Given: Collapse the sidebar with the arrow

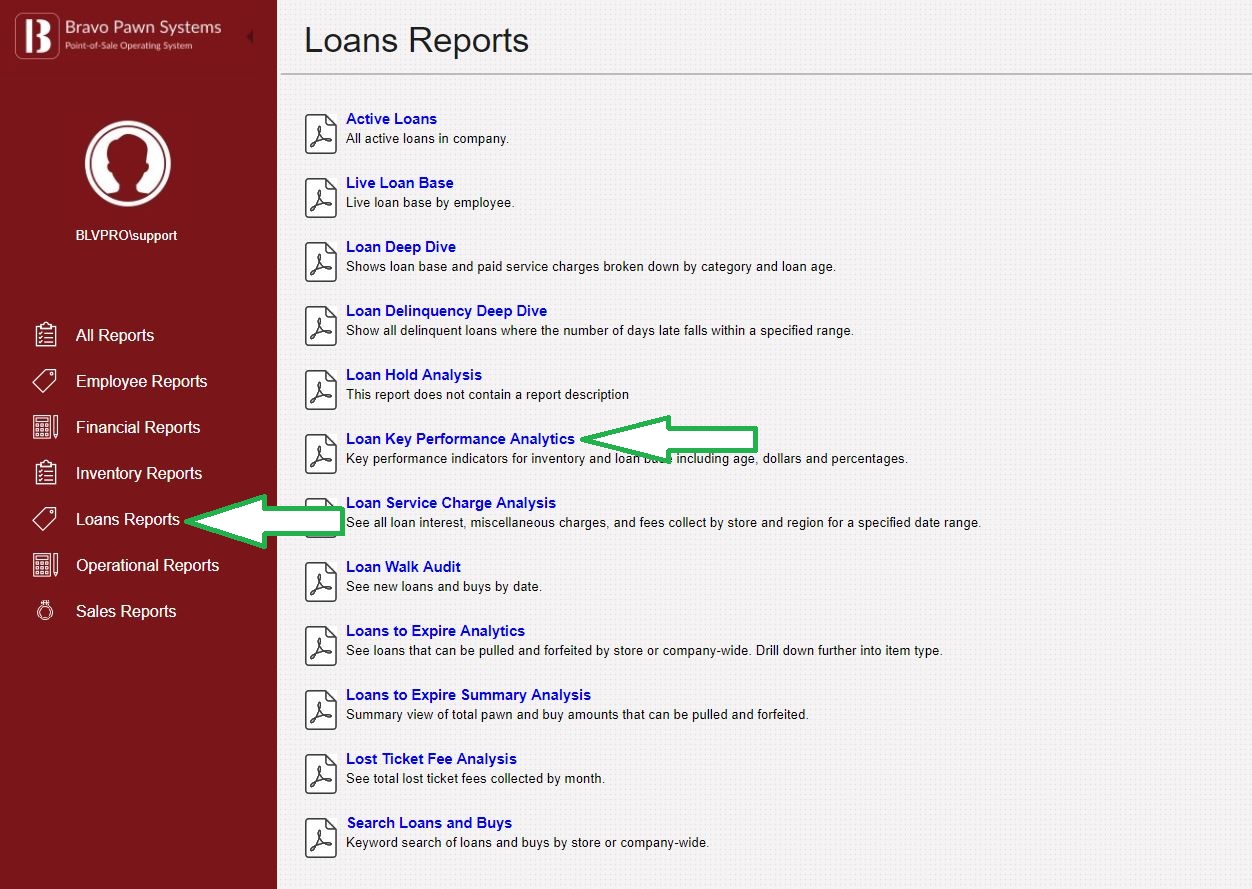Looking at the screenshot, I should tap(249, 37).
